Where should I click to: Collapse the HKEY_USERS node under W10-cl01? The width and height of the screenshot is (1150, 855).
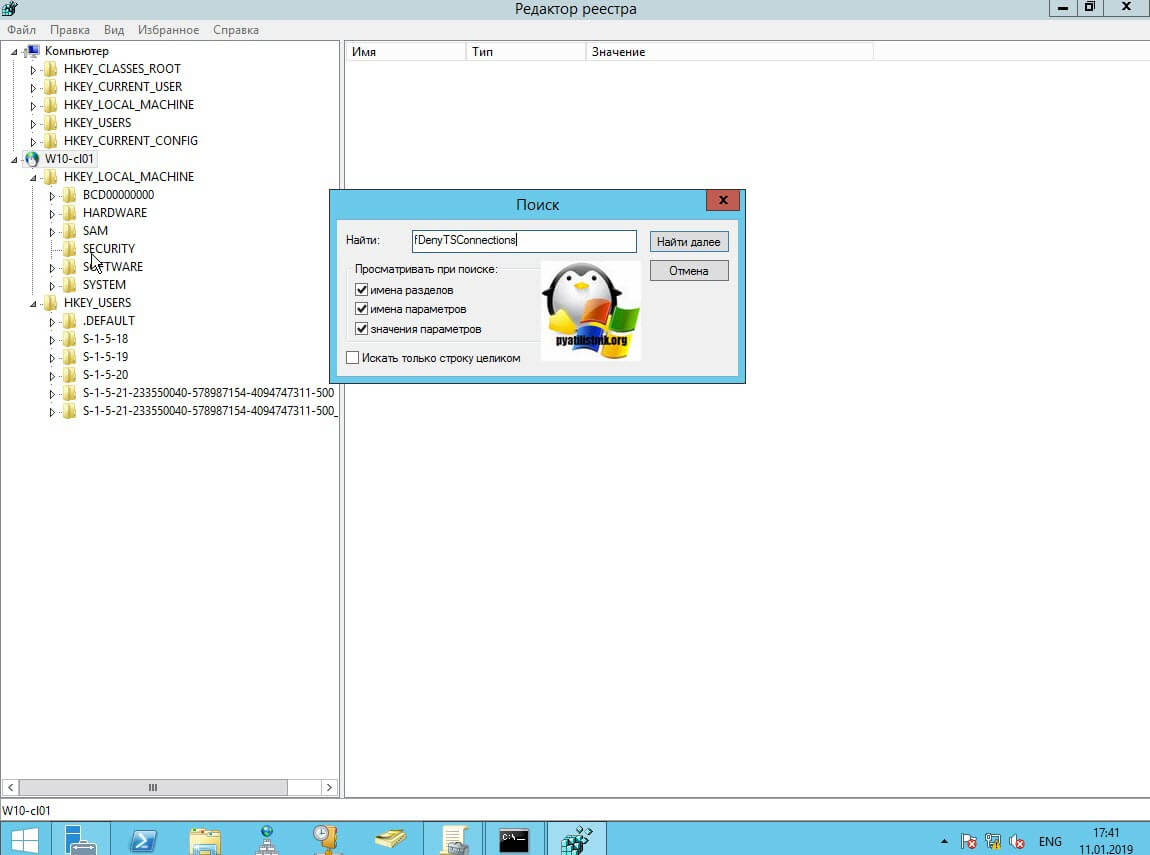(33, 303)
